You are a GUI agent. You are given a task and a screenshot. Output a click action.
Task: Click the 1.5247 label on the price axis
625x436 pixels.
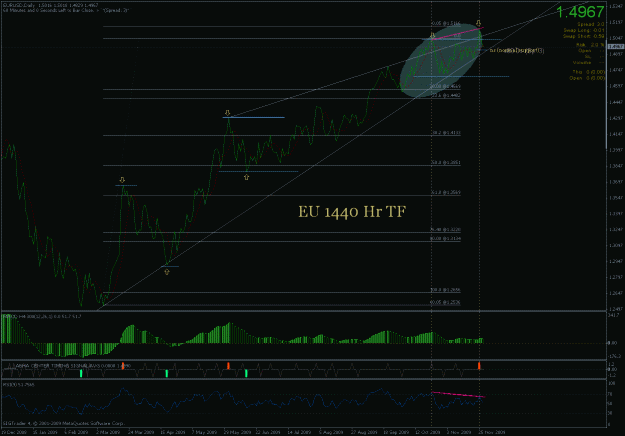(616, 7)
